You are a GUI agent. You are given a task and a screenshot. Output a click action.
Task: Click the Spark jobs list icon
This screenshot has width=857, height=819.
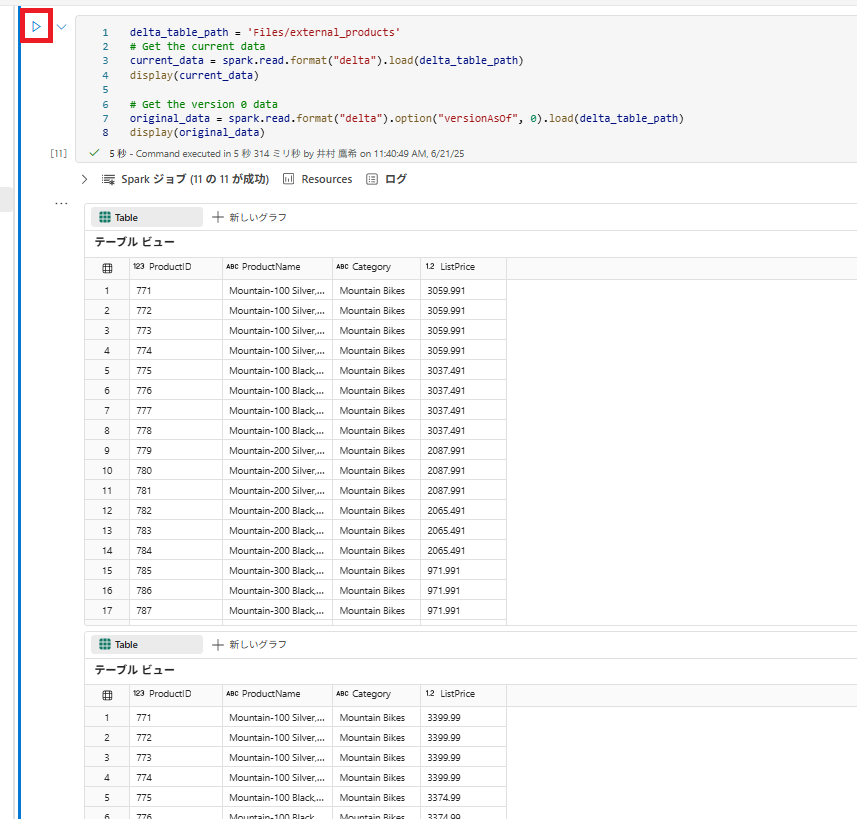point(108,179)
